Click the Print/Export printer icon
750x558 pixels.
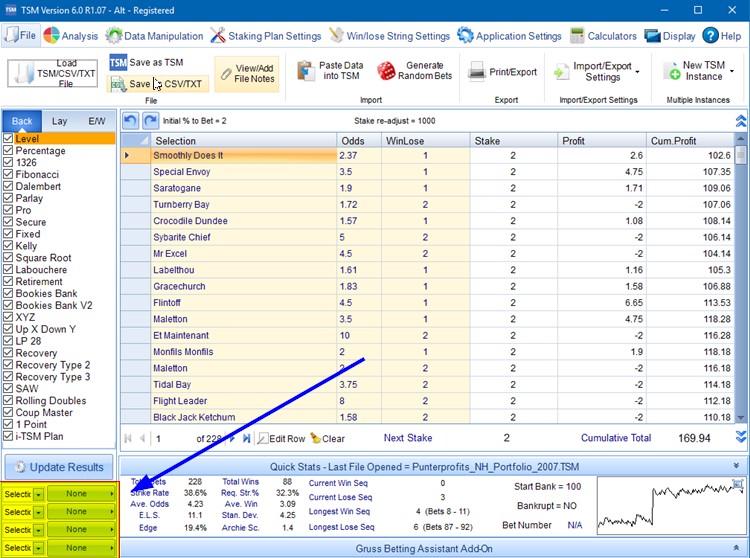click(x=477, y=71)
